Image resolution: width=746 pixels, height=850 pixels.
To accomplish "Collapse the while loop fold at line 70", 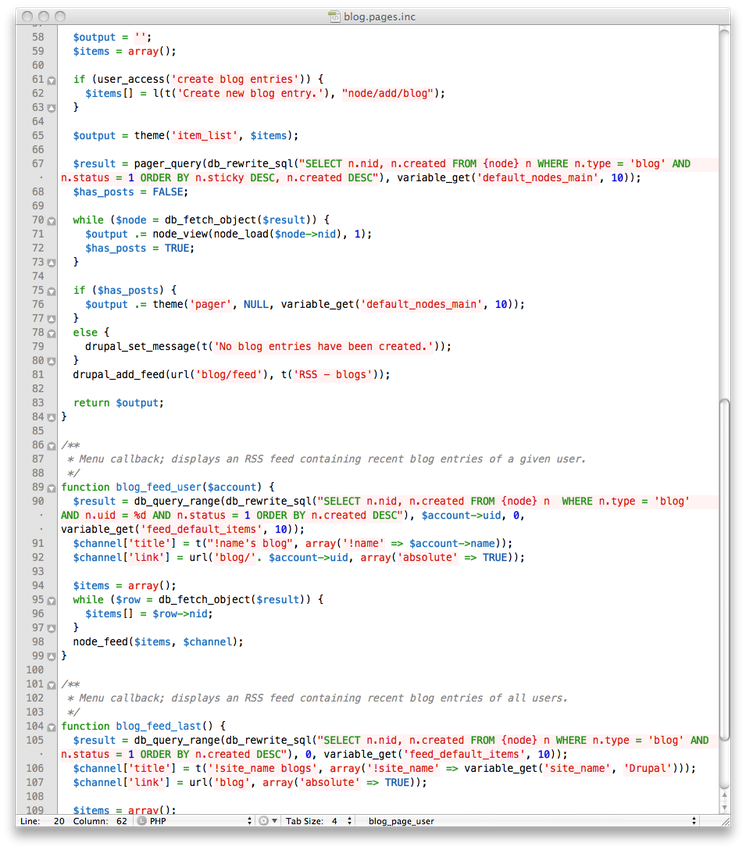I will (x=52, y=221).
